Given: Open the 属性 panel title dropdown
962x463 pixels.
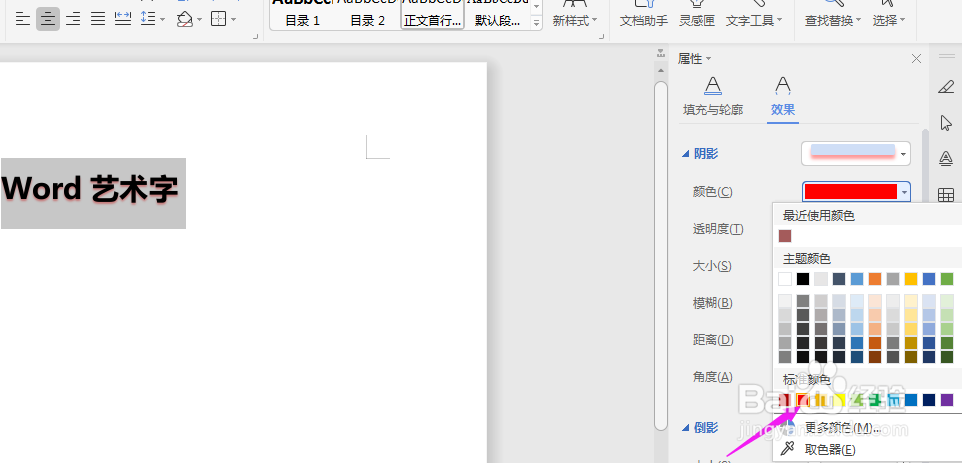Looking at the screenshot, I should pyautogui.click(x=709, y=59).
